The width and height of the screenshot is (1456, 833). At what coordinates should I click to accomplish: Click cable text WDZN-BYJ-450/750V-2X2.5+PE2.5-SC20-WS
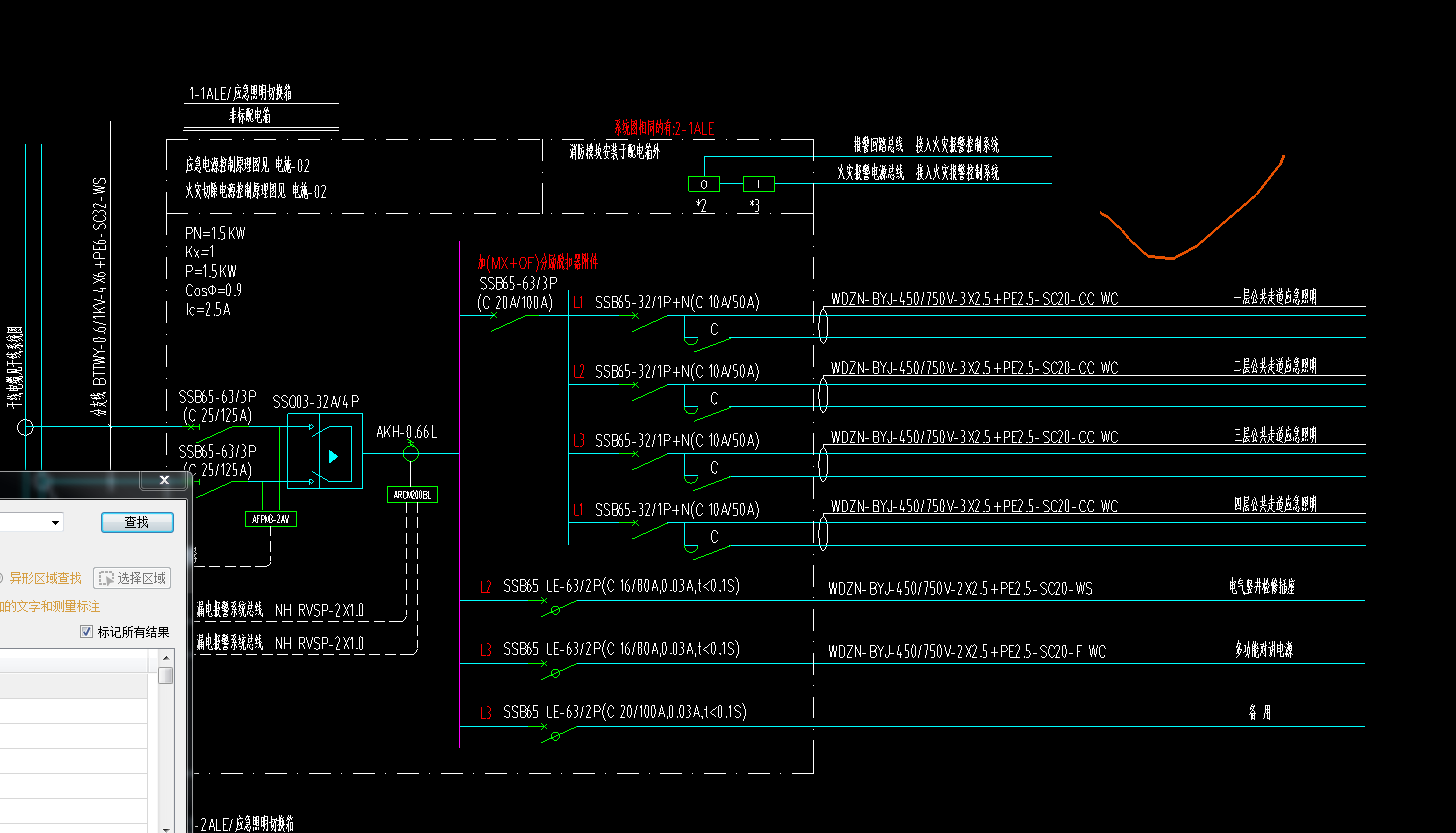pos(960,589)
